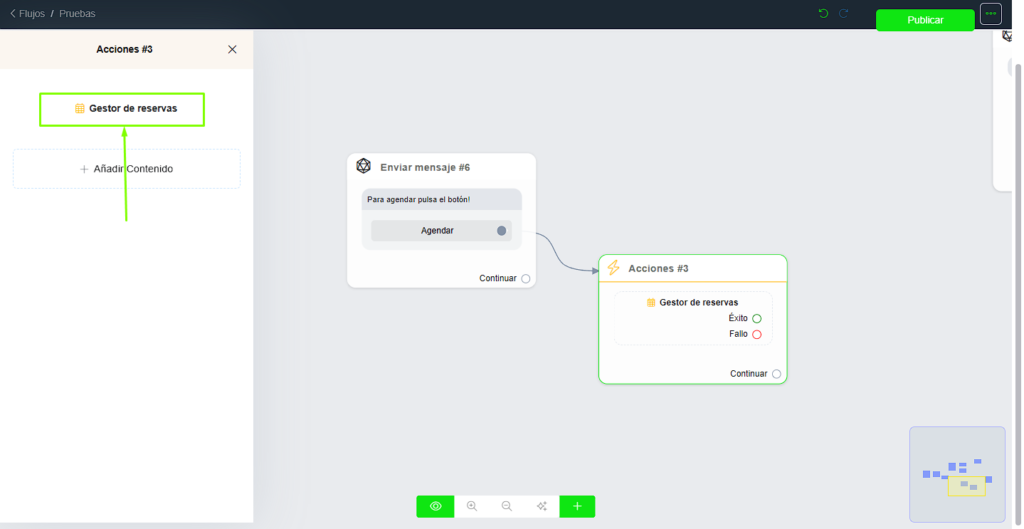Zoom out of the flow canvas

coord(507,506)
